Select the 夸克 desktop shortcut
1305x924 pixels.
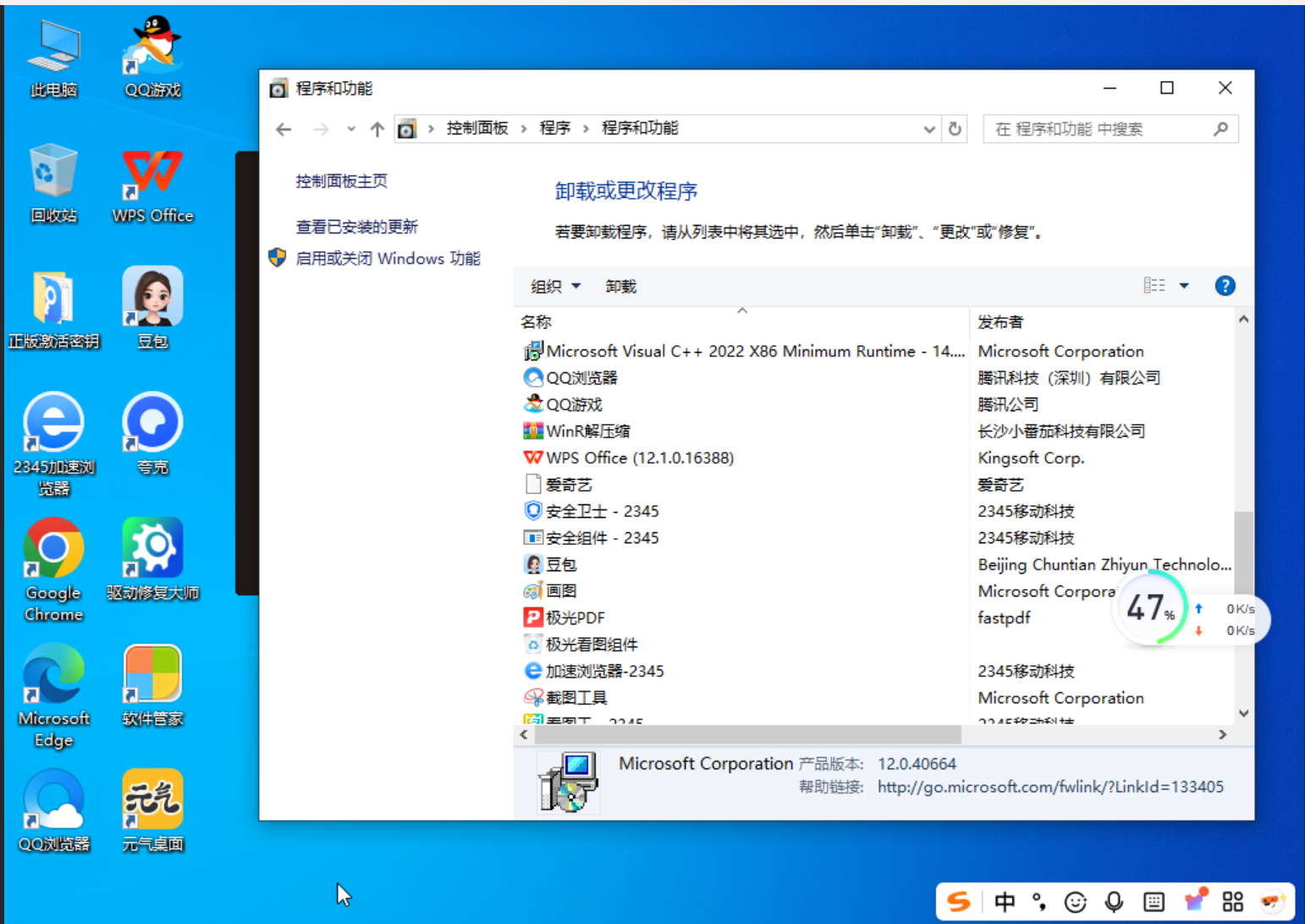pos(152,433)
